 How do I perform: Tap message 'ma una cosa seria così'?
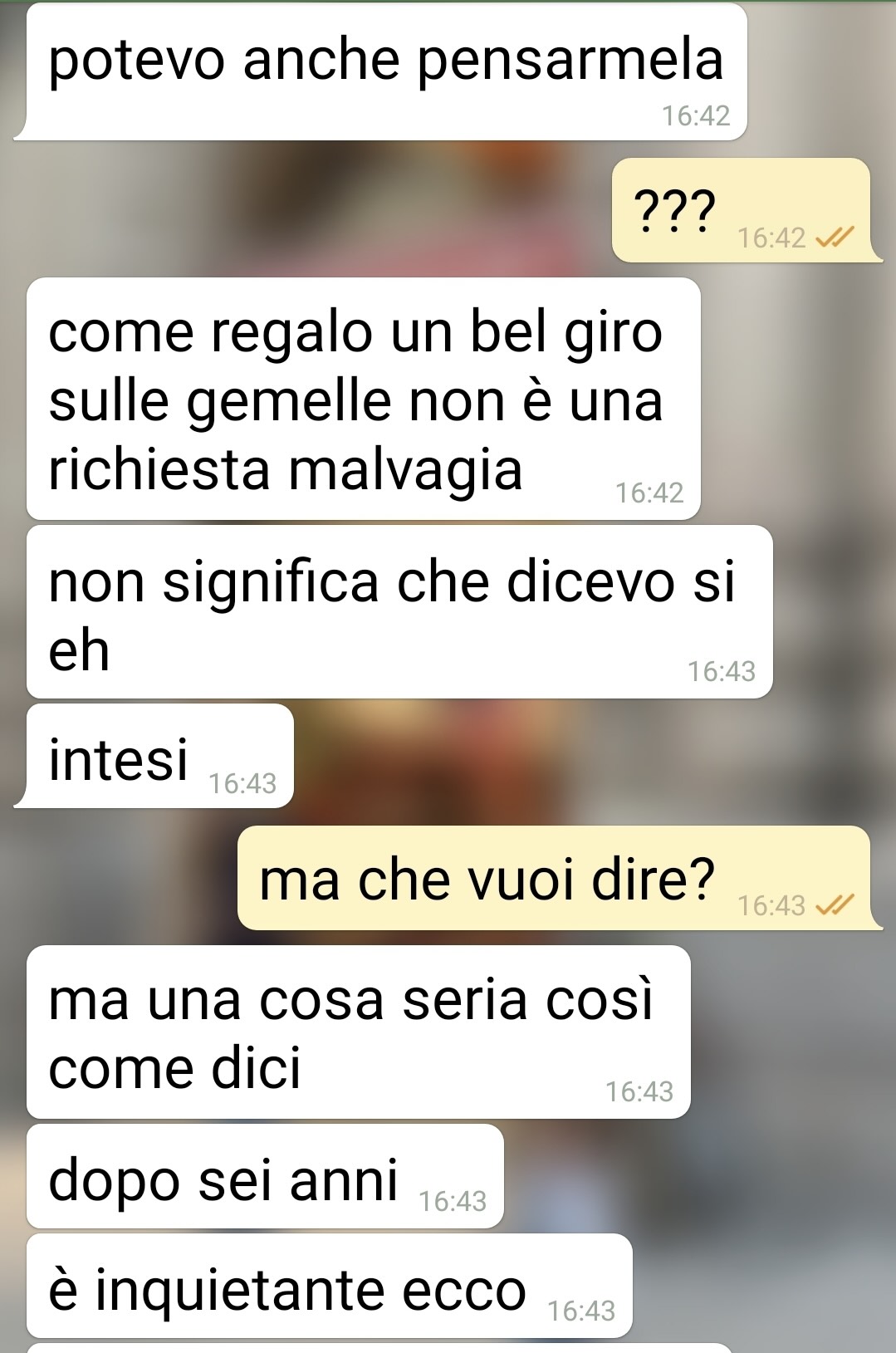pyautogui.click(x=359, y=1032)
